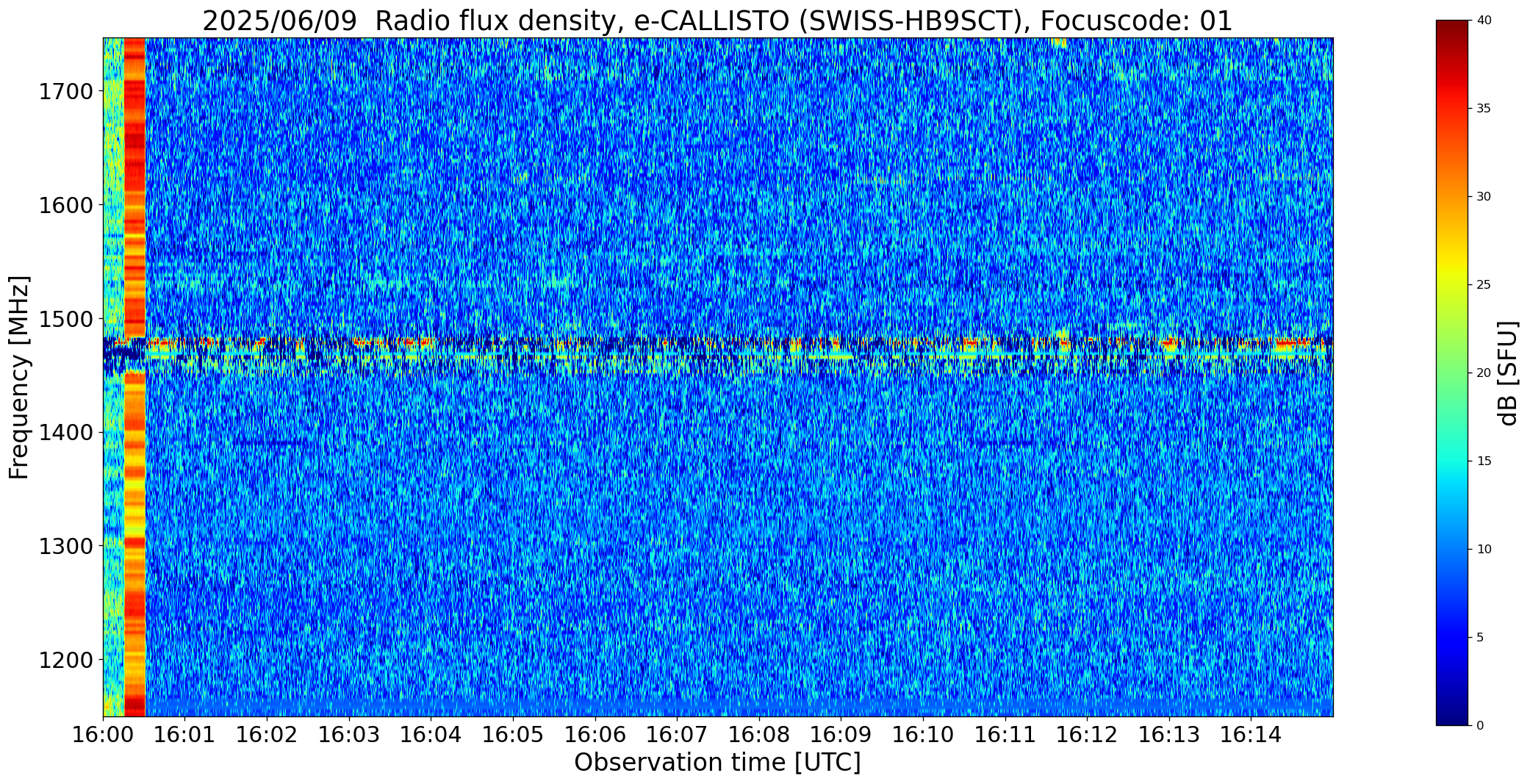Click the 16:06 time tick label
Screen dimensions: 1530x784
(595, 735)
